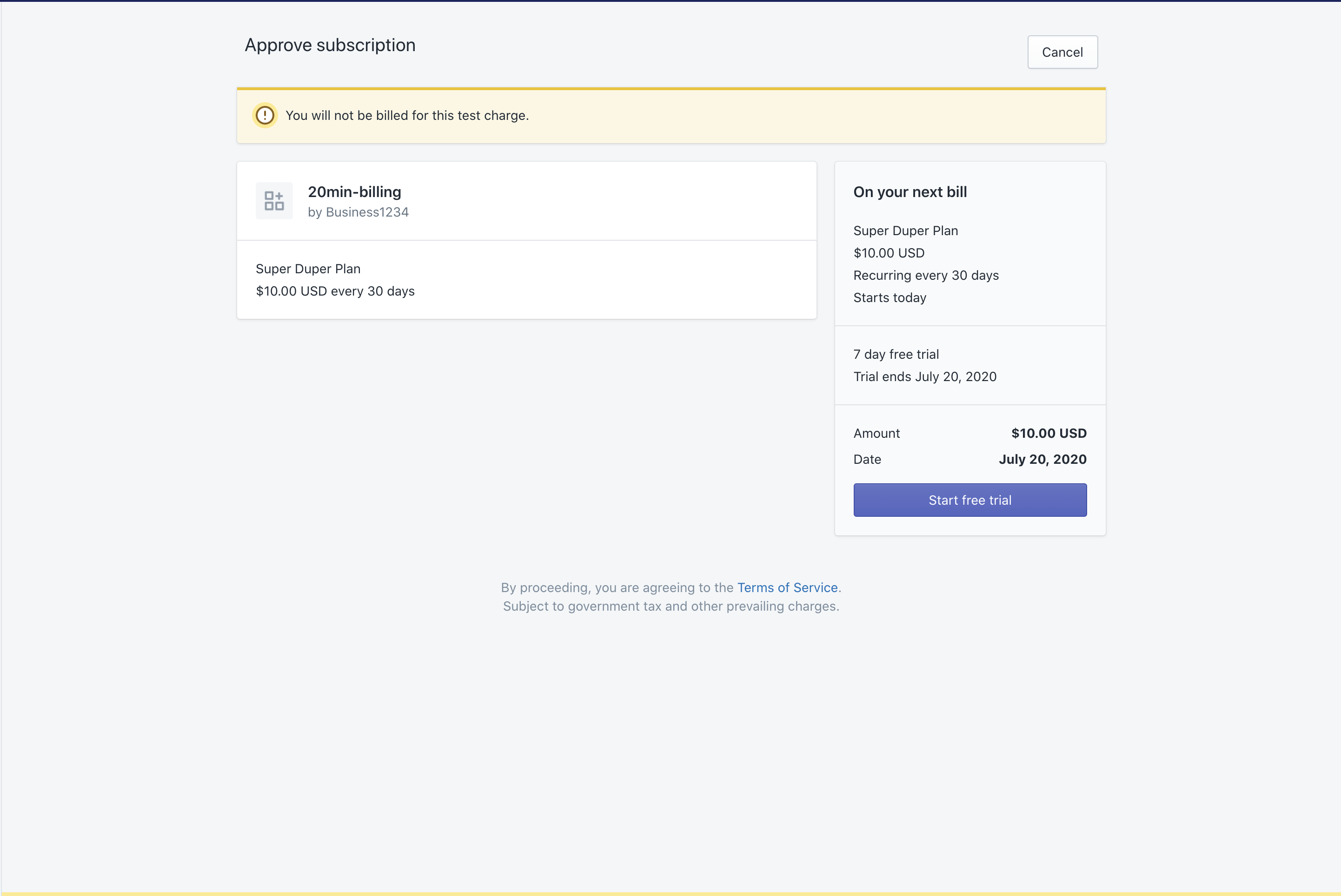Click the bold '$10.00 USD' amount value
1341x896 pixels.
[x=1049, y=433]
